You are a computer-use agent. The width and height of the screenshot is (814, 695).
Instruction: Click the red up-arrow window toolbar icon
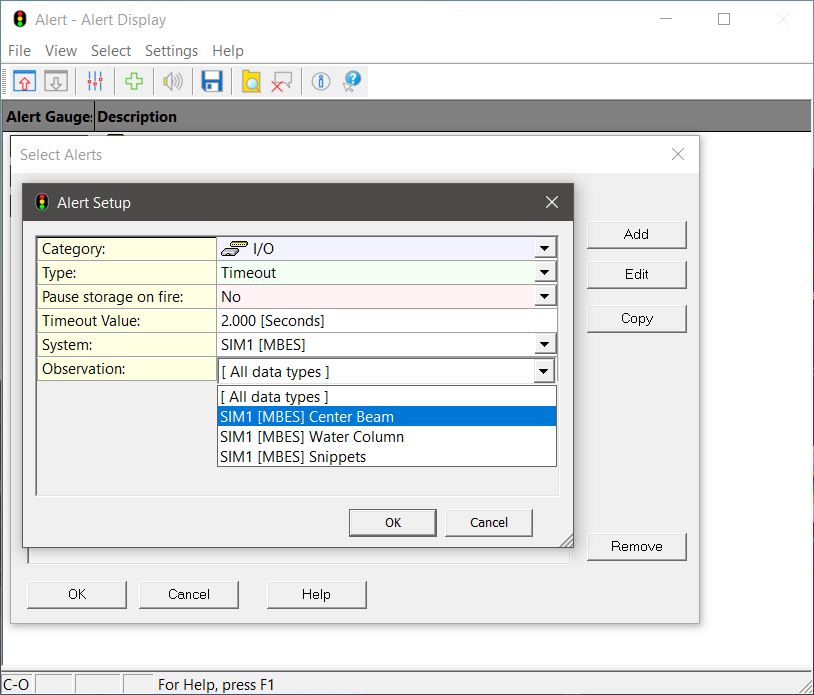click(x=25, y=82)
